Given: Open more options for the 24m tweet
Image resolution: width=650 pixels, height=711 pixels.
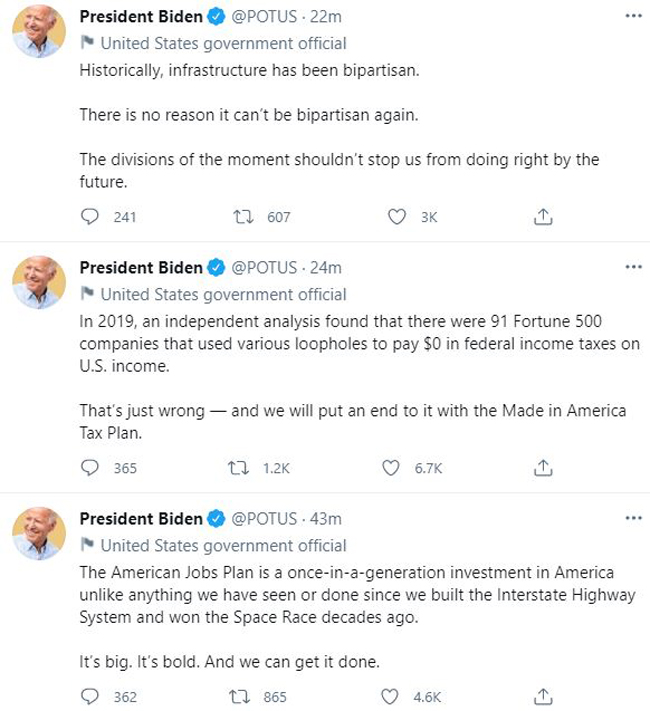Looking at the screenshot, I should click(x=633, y=268).
